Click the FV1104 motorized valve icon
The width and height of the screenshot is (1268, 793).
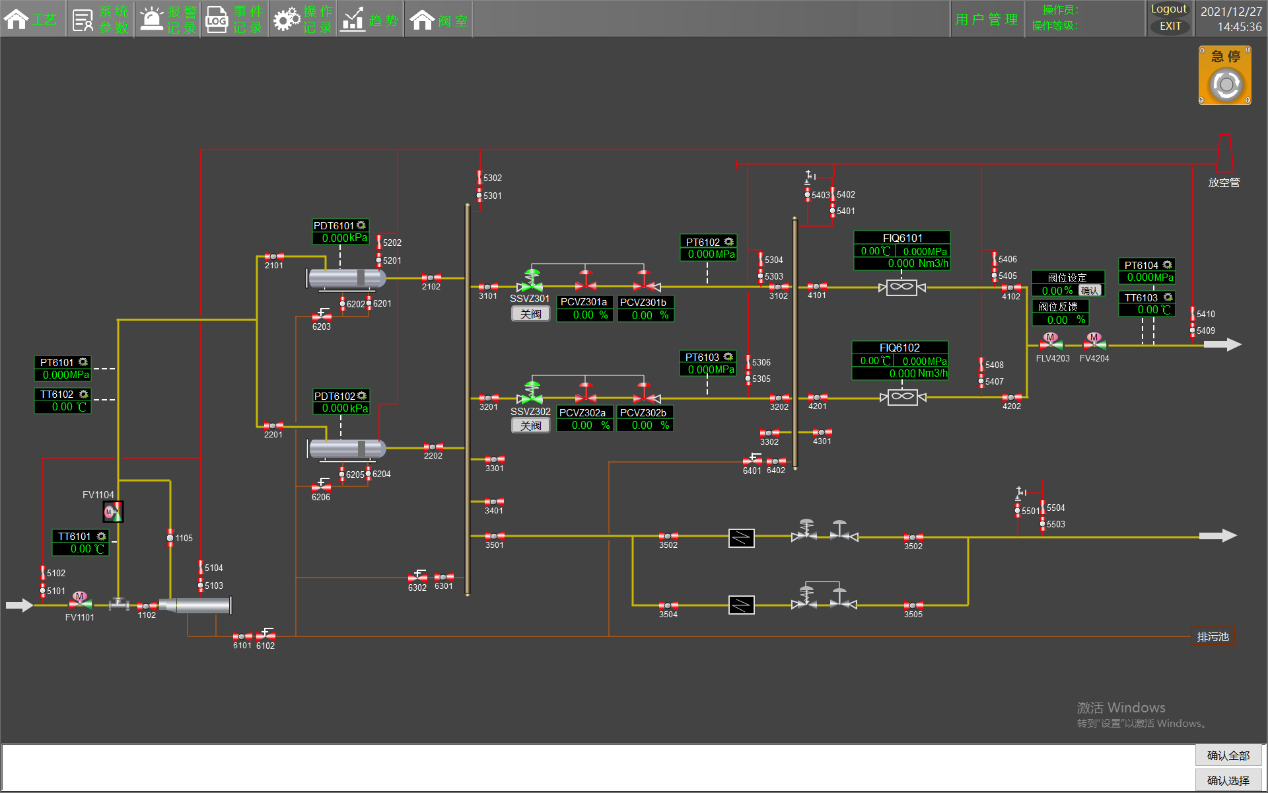(x=113, y=512)
